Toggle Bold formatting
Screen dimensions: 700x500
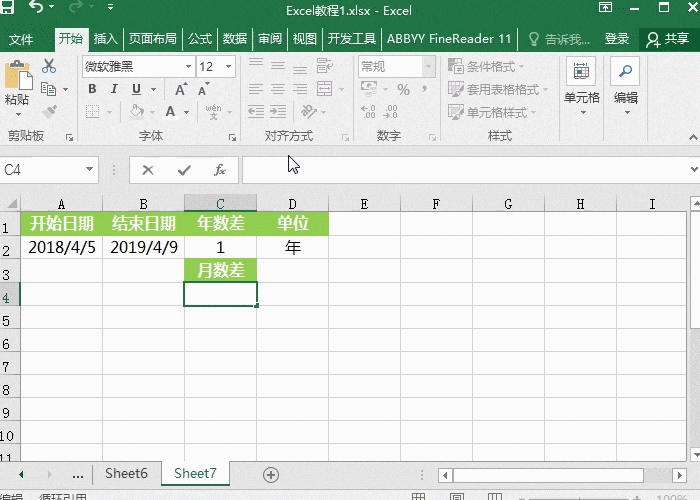[92, 89]
